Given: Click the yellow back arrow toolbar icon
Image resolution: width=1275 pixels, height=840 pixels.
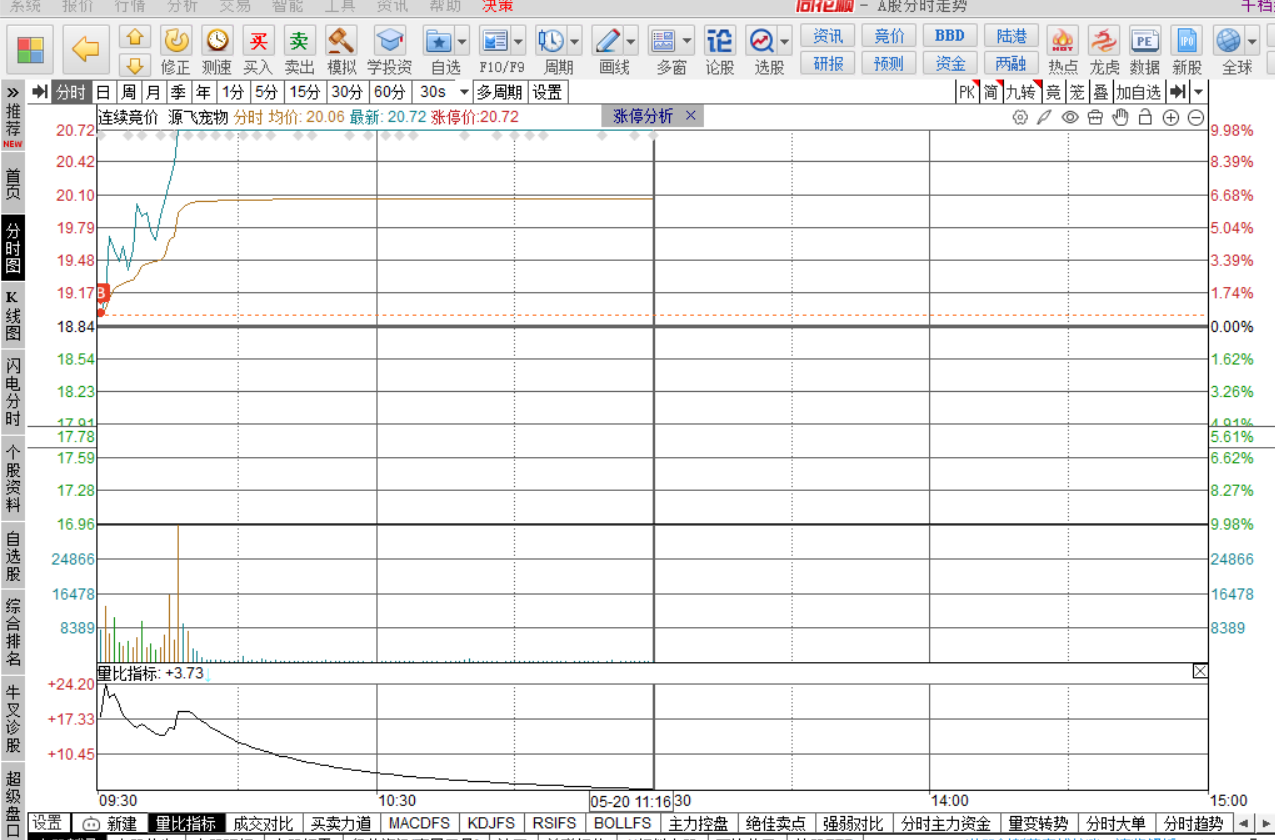Looking at the screenshot, I should pyautogui.click(x=87, y=48).
